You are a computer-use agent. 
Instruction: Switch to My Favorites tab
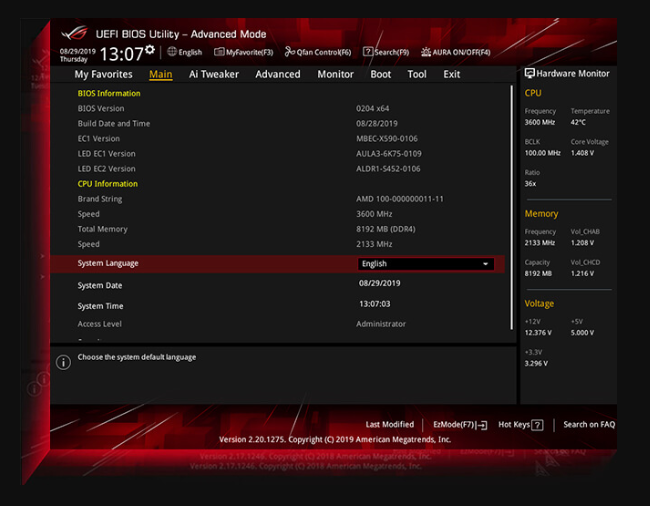[x=104, y=74]
